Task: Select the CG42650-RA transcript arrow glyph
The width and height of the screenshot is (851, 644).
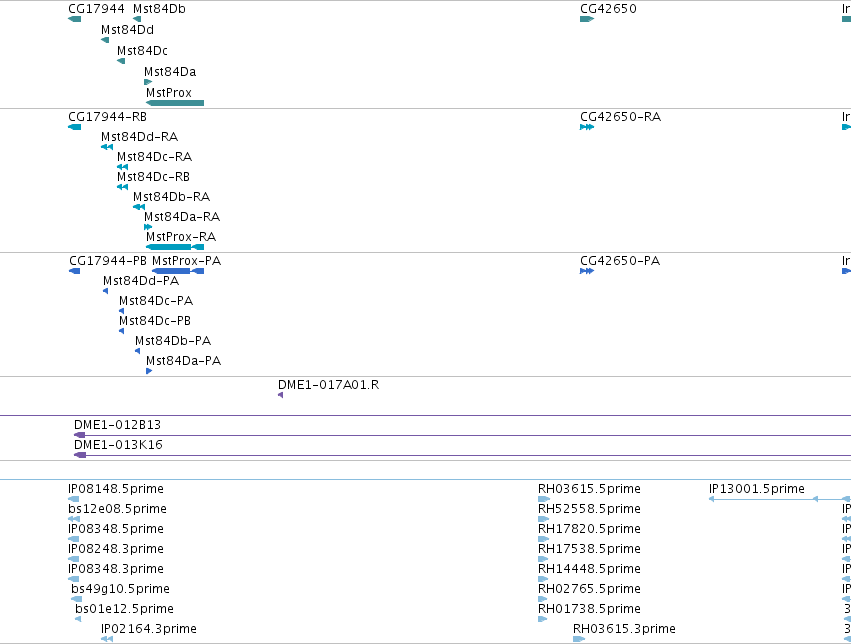Action: (587, 127)
